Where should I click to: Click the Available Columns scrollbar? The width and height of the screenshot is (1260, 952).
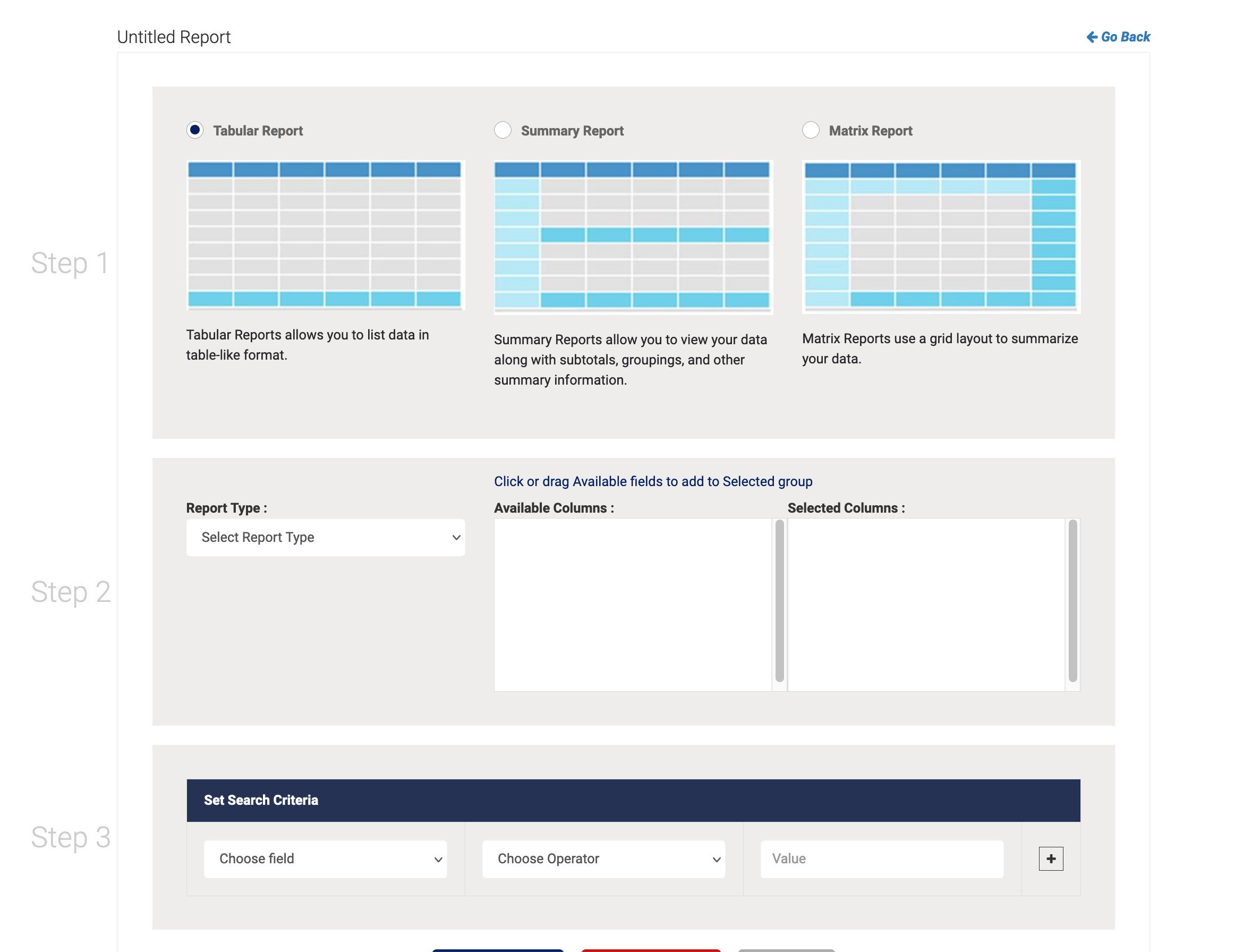point(779,601)
